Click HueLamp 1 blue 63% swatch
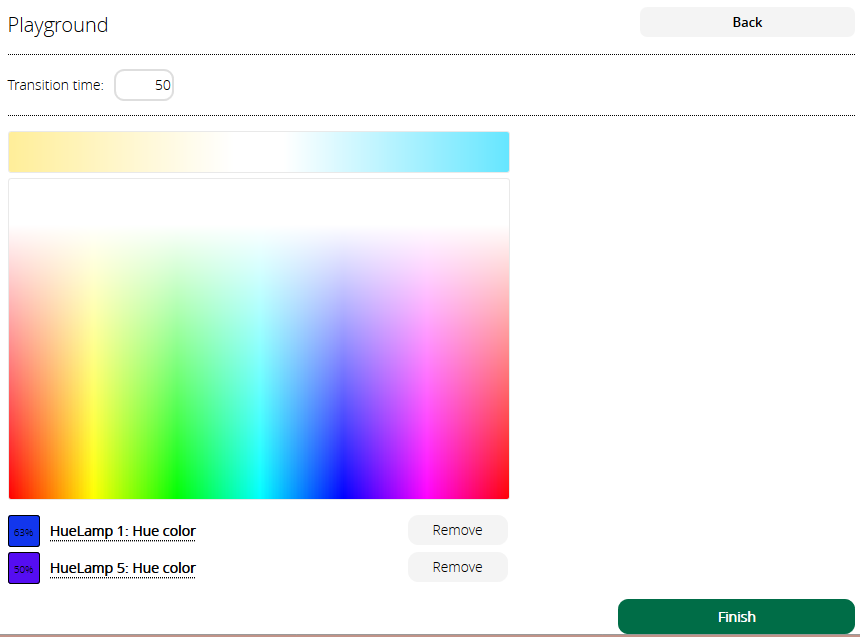860x637 pixels. pyautogui.click(x=24, y=531)
